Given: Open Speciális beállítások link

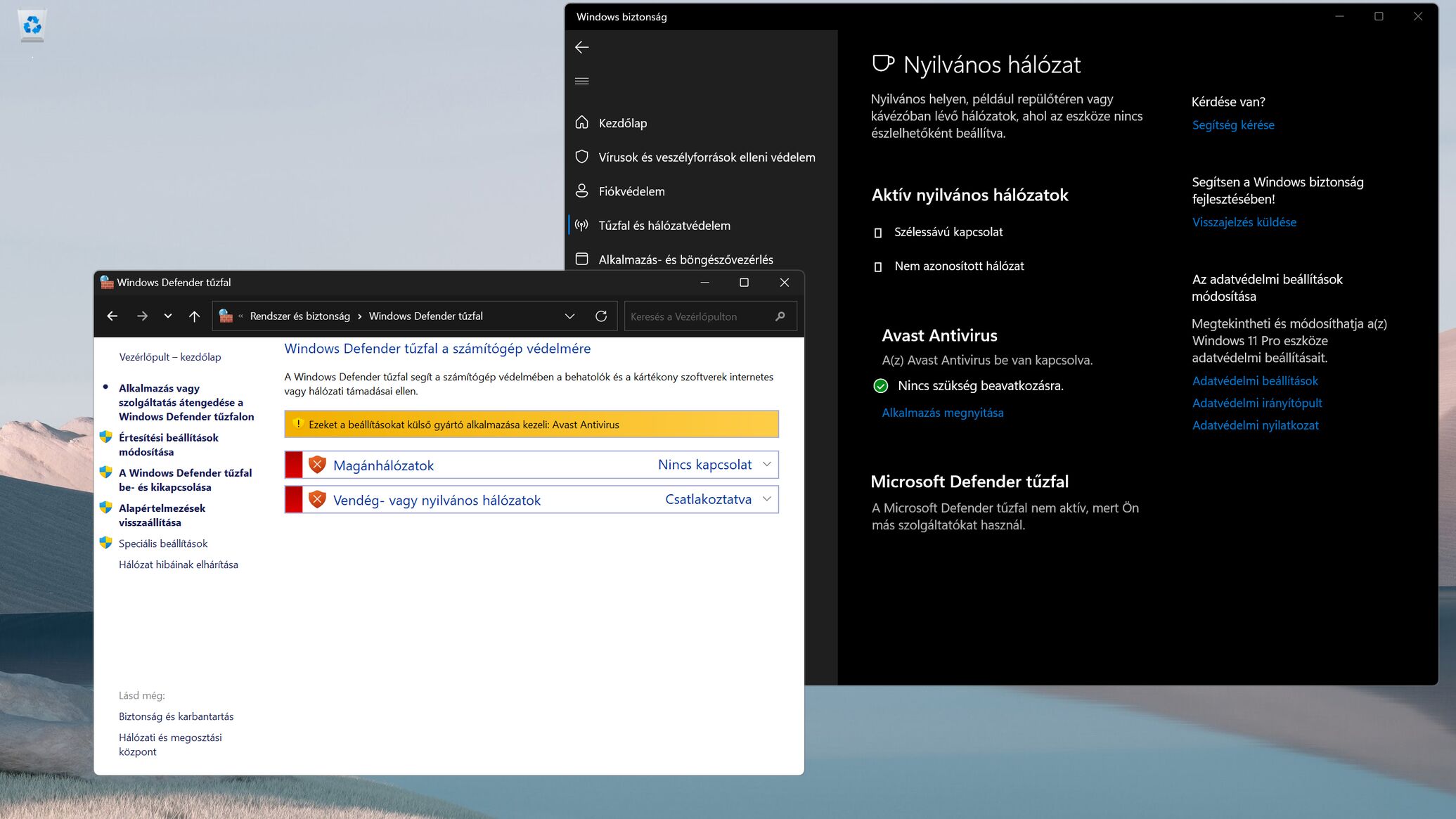Looking at the screenshot, I should pos(163,543).
